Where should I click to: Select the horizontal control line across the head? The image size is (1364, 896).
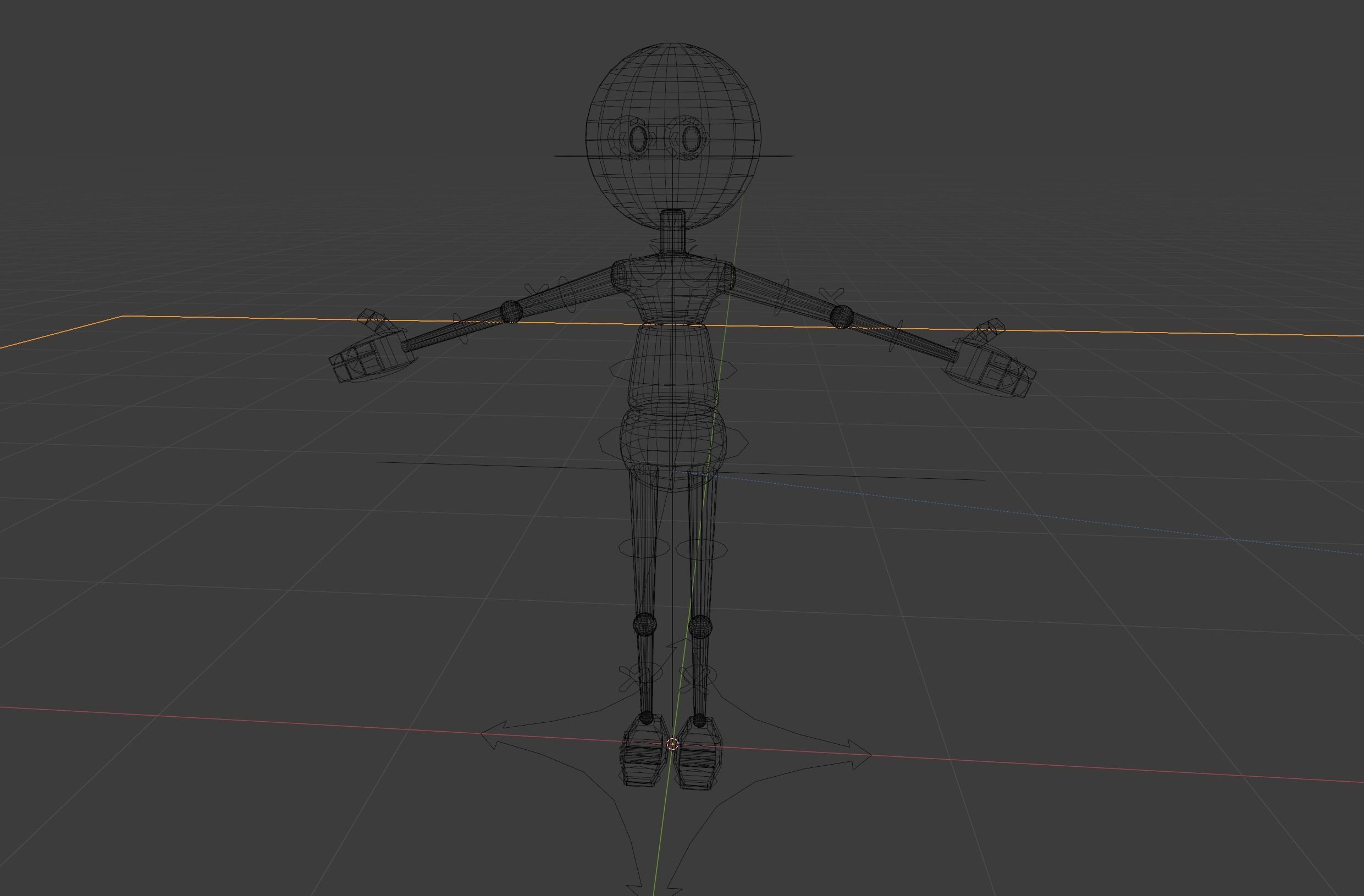[x=673, y=155]
